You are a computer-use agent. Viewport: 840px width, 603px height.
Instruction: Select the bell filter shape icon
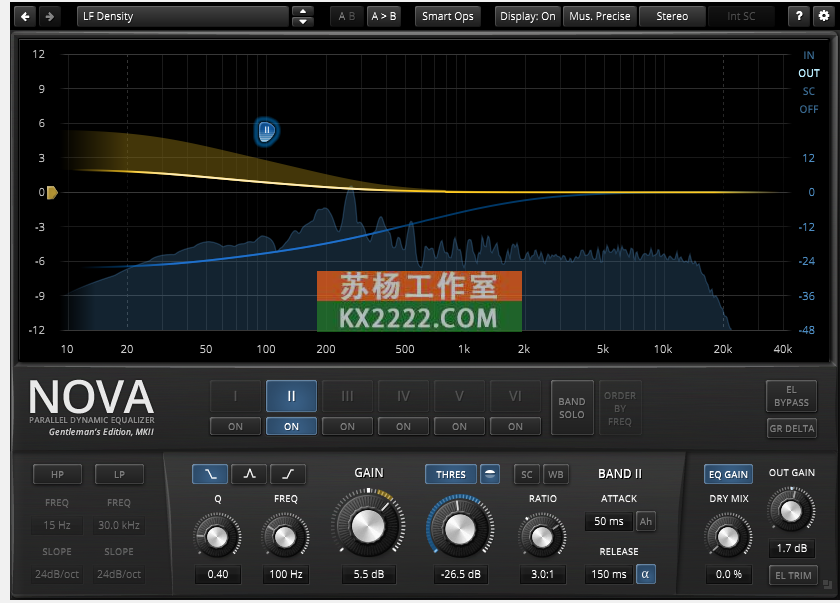point(249,474)
